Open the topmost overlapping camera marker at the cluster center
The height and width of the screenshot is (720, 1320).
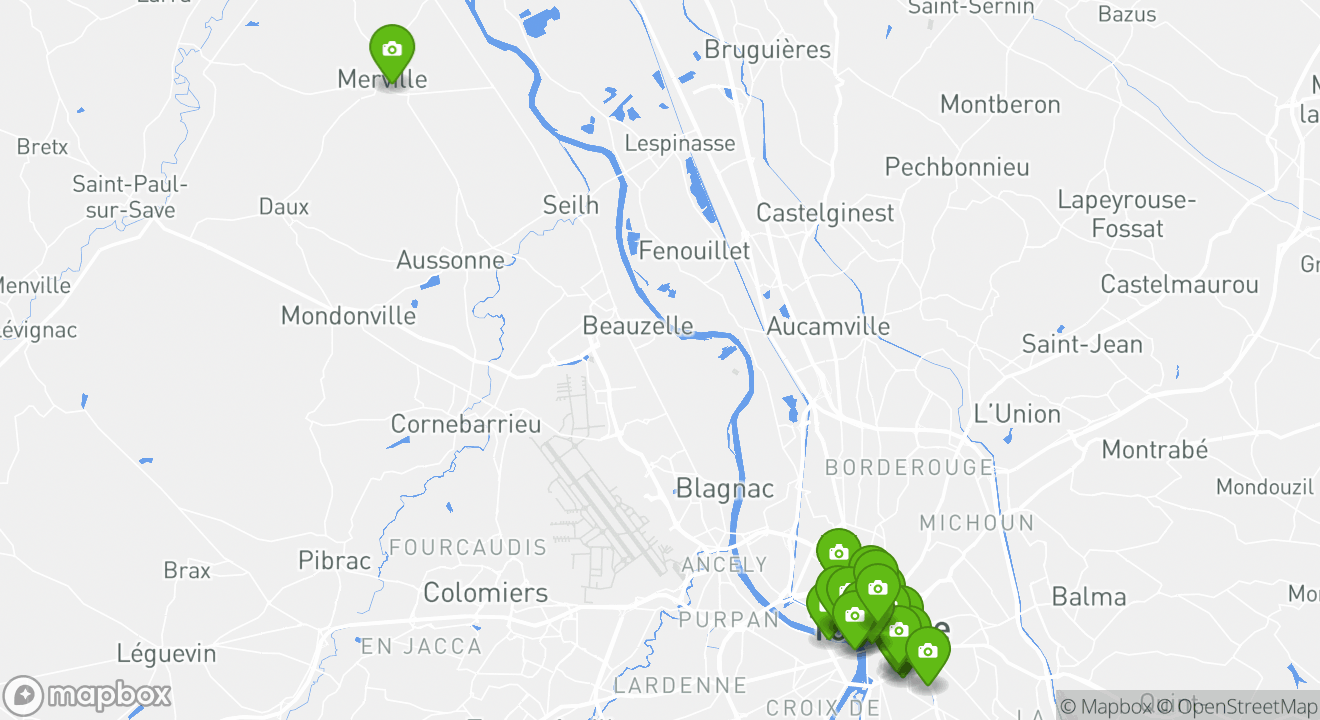[x=877, y=589]
